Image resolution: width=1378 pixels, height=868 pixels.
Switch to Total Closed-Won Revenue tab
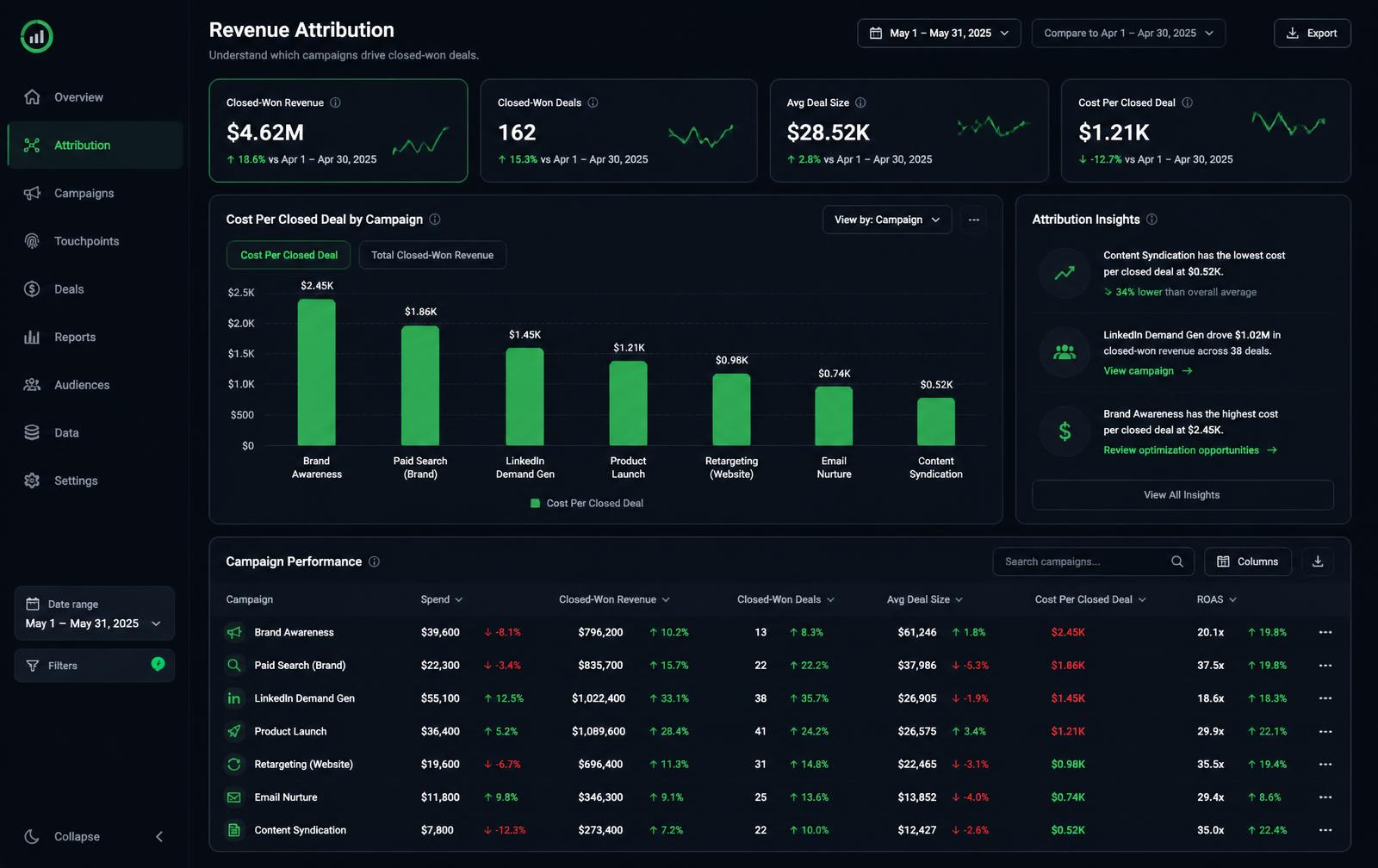click(432, 255)
